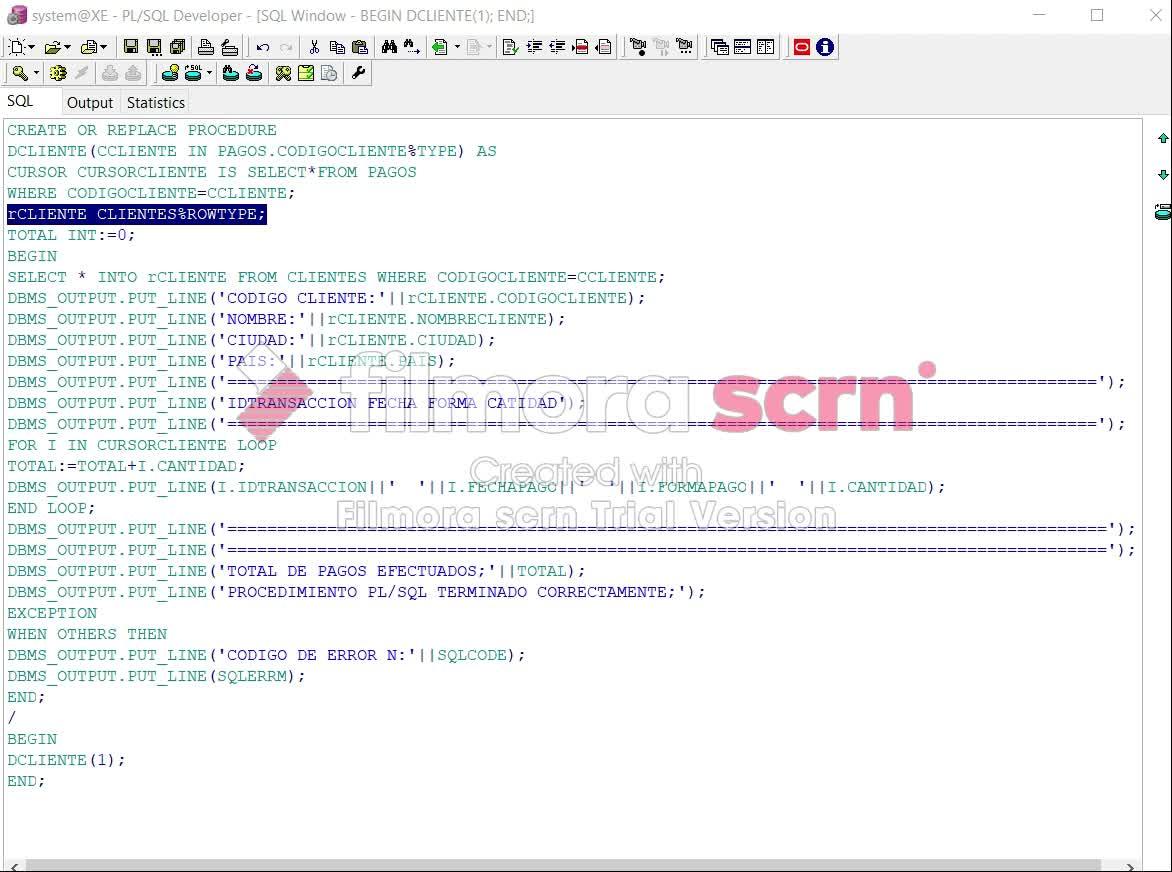Click the Undo arrow icon
Screen dimensions: 1172x872
pos(262,47)
